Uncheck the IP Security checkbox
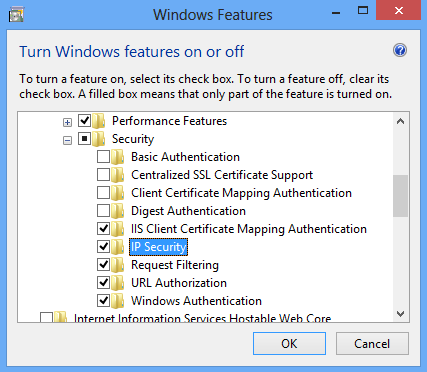Viewport: 427px width, 372px height. pos(103,247)
